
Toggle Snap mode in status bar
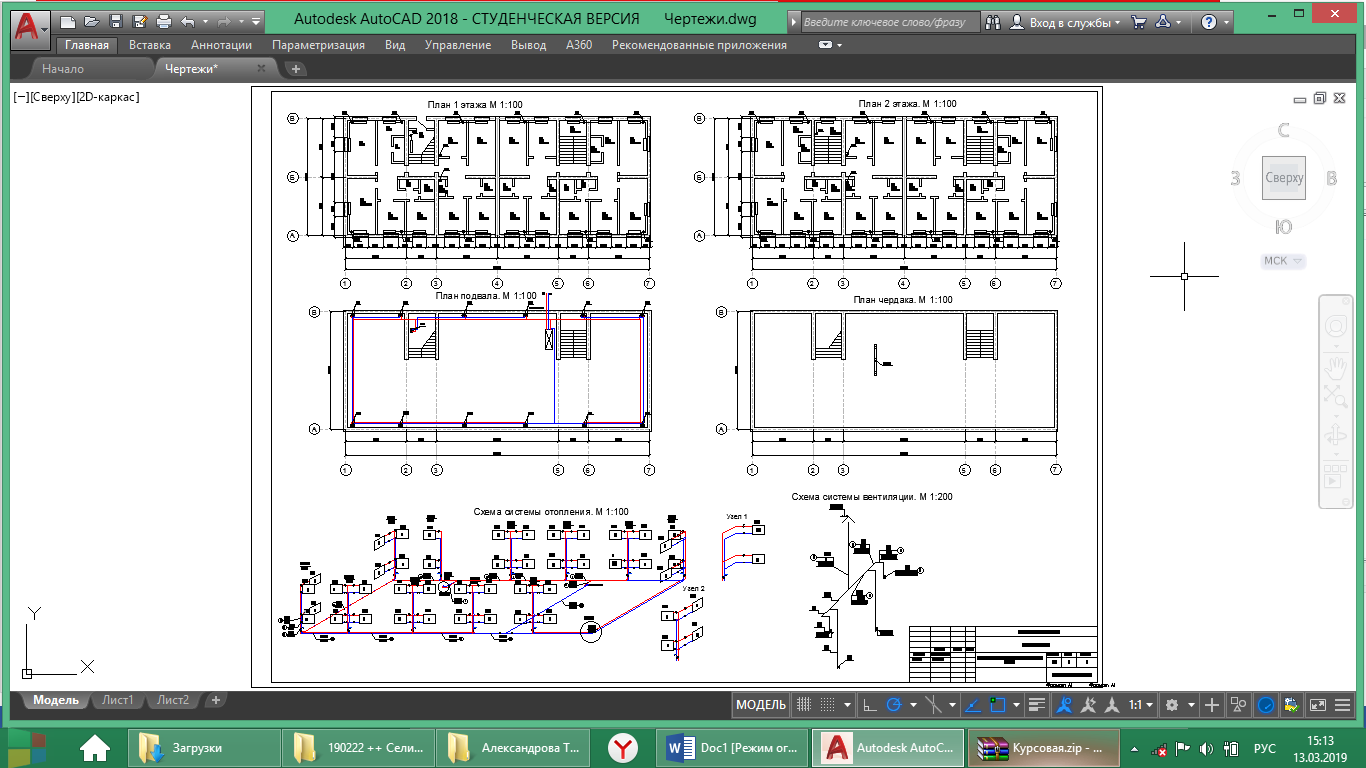tap(827, 705)
